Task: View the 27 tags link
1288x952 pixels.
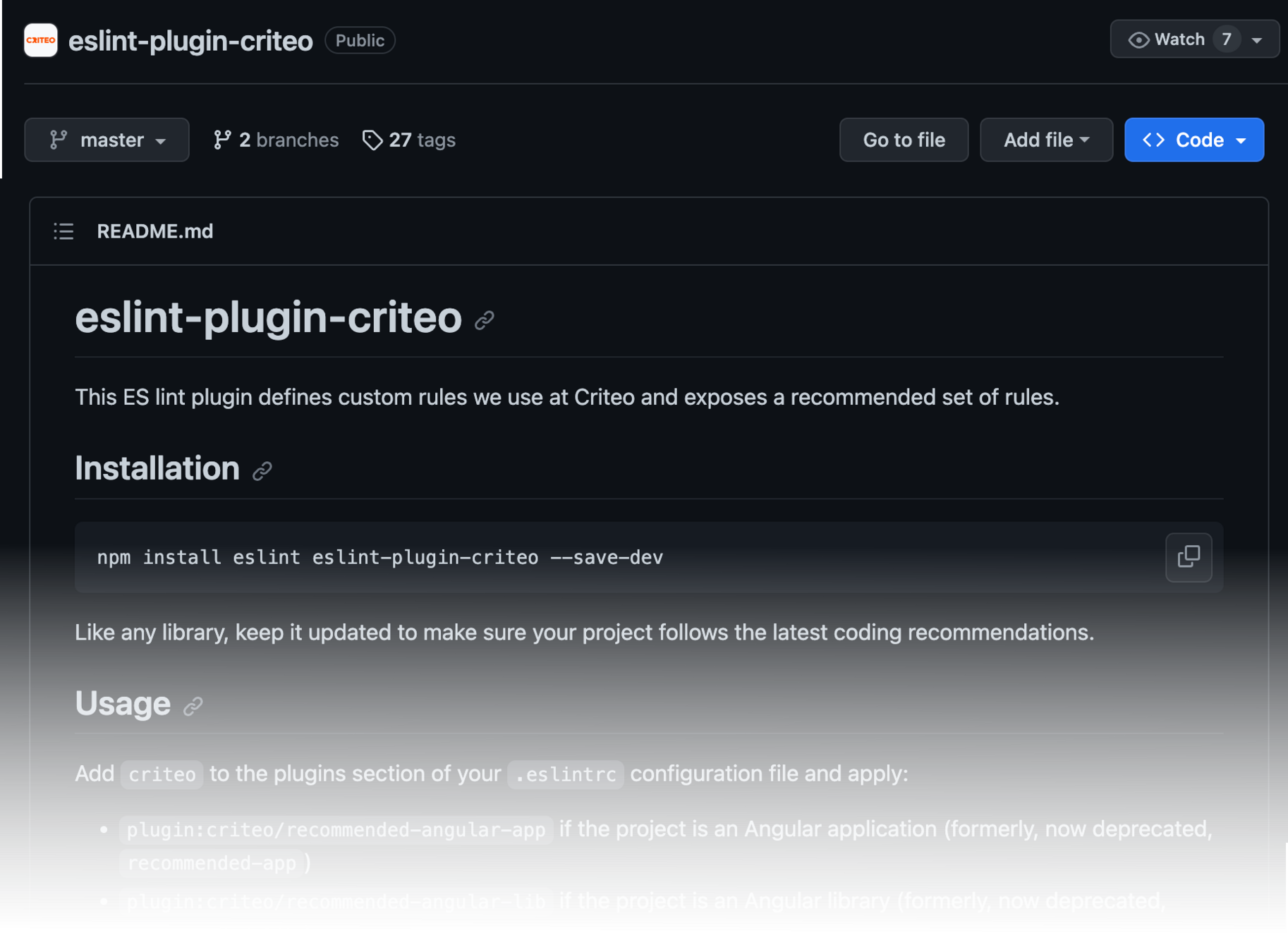Action: [409, 140]
